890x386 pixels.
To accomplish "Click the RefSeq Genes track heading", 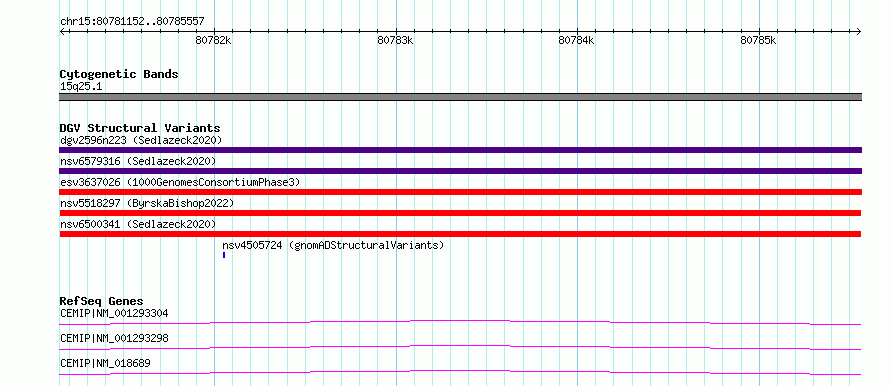I will [x=102, y=301].
